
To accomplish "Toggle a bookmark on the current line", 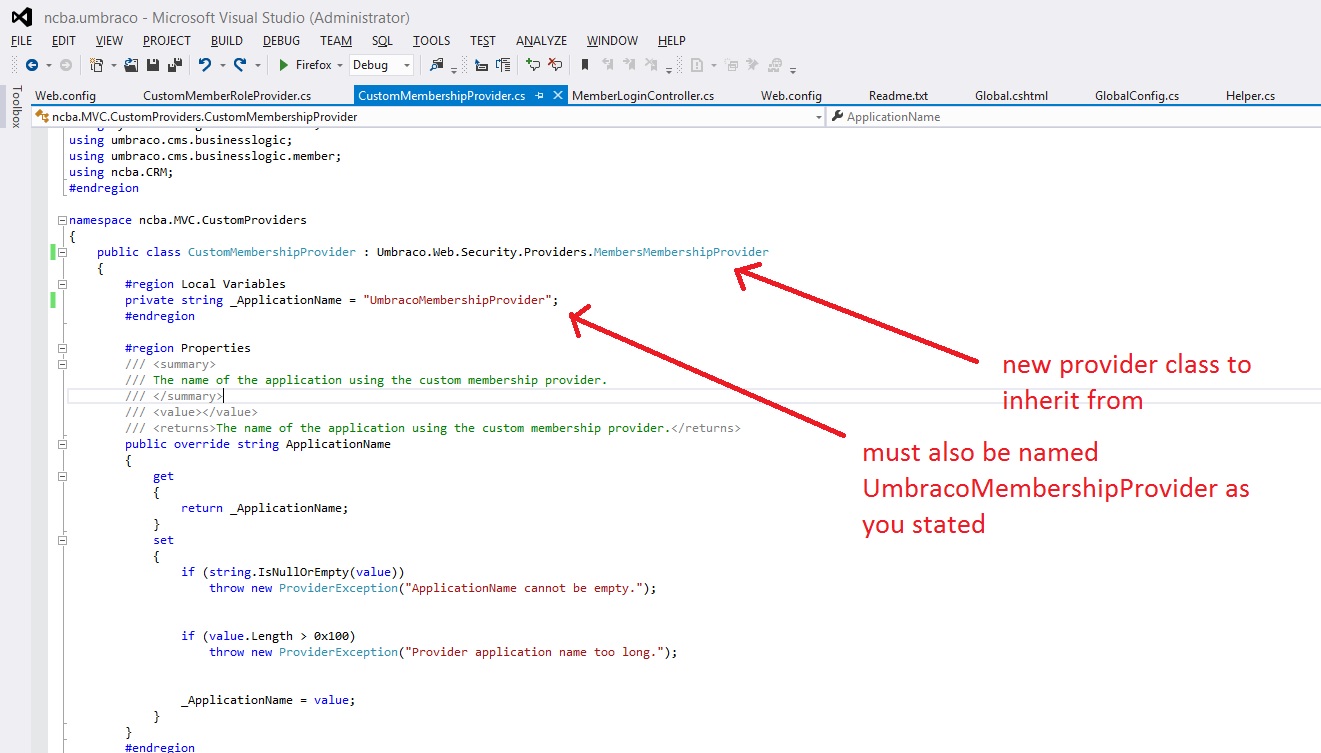I will (585, 65).
